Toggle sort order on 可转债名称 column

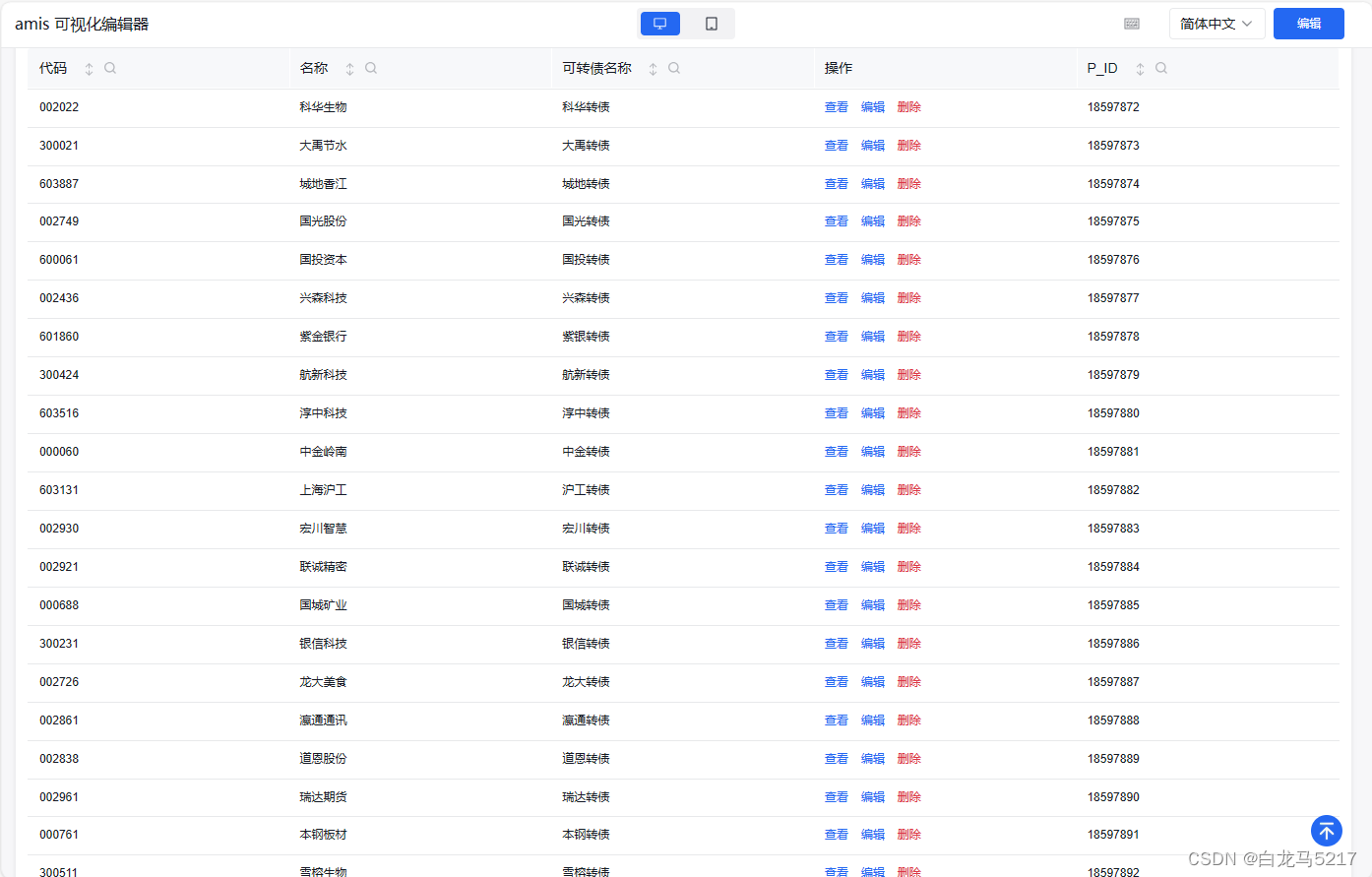pyautogui.click(x=652, y=68)
